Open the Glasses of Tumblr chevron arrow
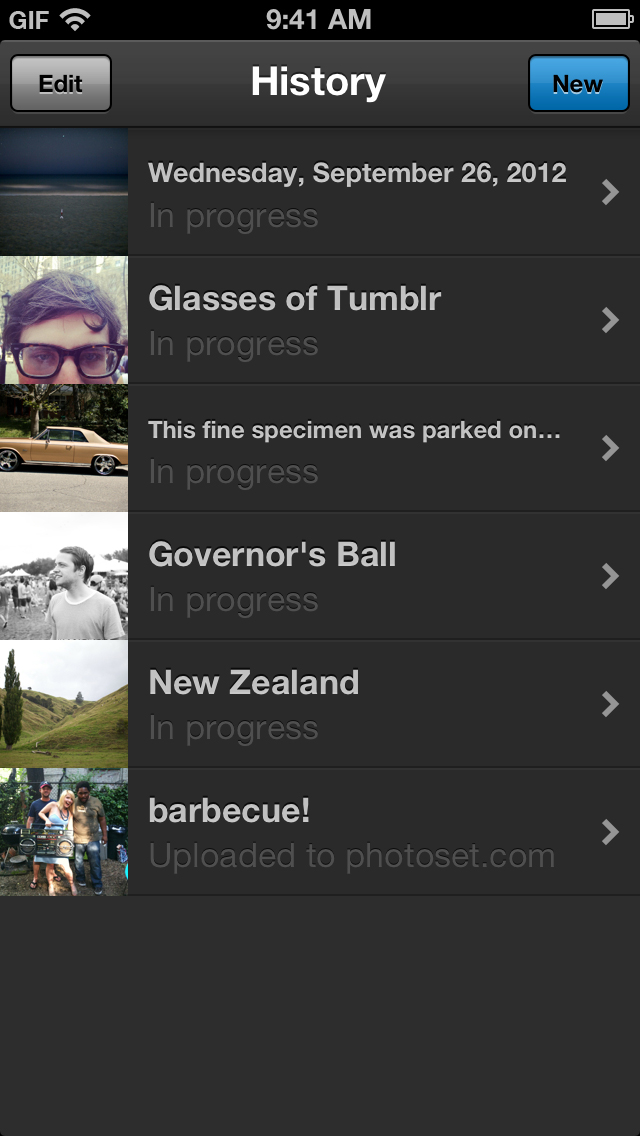The width and height of the screenshot is (640, 1136). [x=610, y=320]
